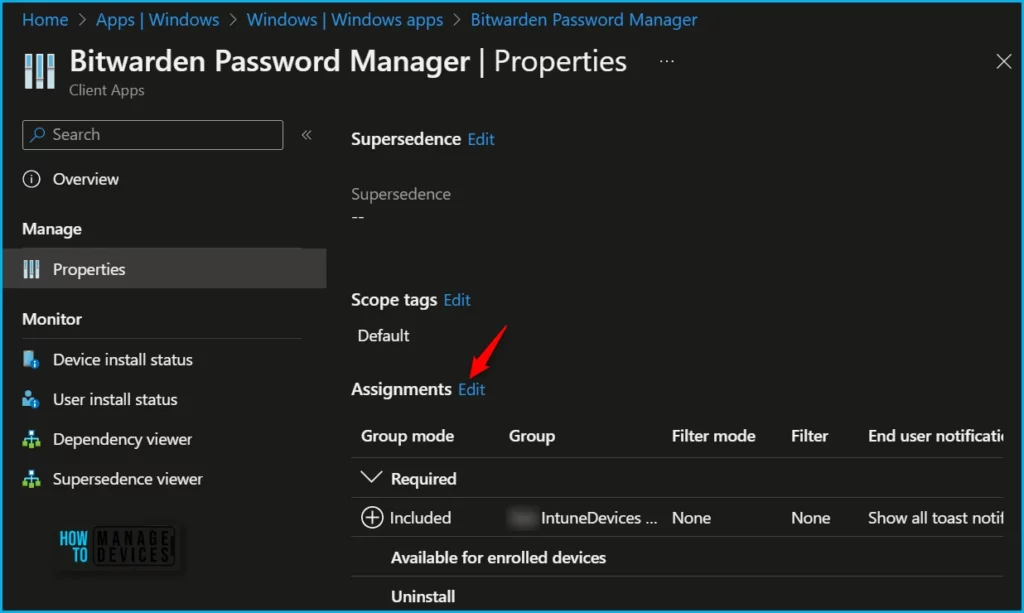Click the Dependency viewer icon
Image resolution: width=1024 pixels, height=613 pixels.
tap(31, 439)
